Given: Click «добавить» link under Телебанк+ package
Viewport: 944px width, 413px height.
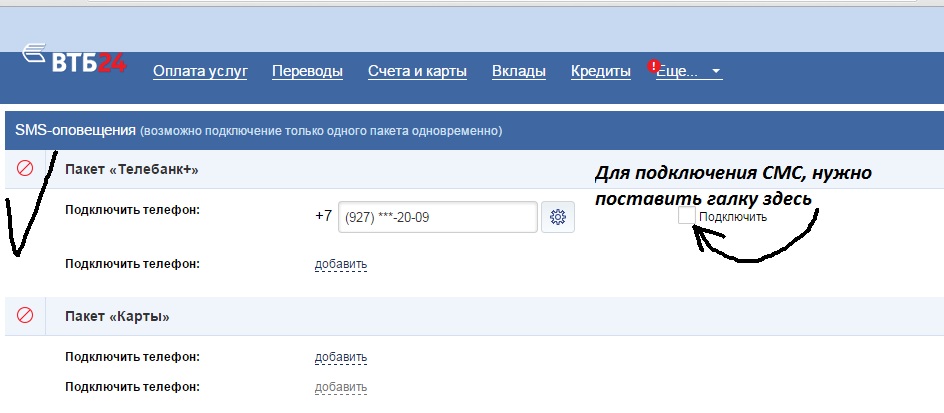Looking at the screenshot, I should click(341, 264).
